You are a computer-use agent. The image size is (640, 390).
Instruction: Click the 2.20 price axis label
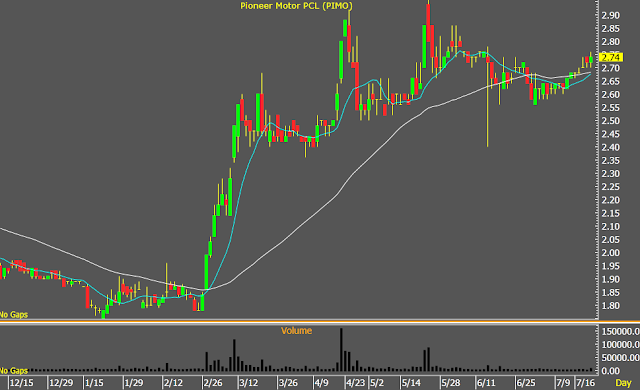(x=610, y=200)
